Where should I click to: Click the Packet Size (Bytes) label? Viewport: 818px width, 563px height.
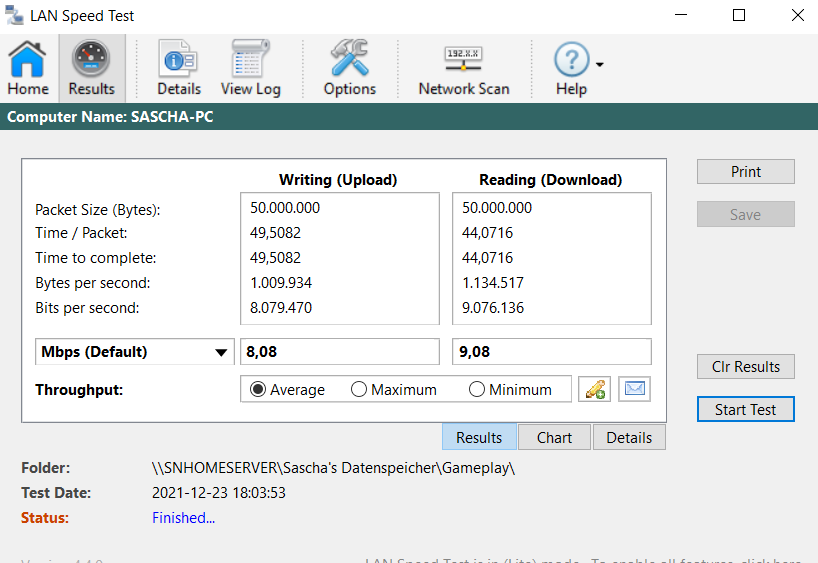pyautogui.click(x=98, y=210)
